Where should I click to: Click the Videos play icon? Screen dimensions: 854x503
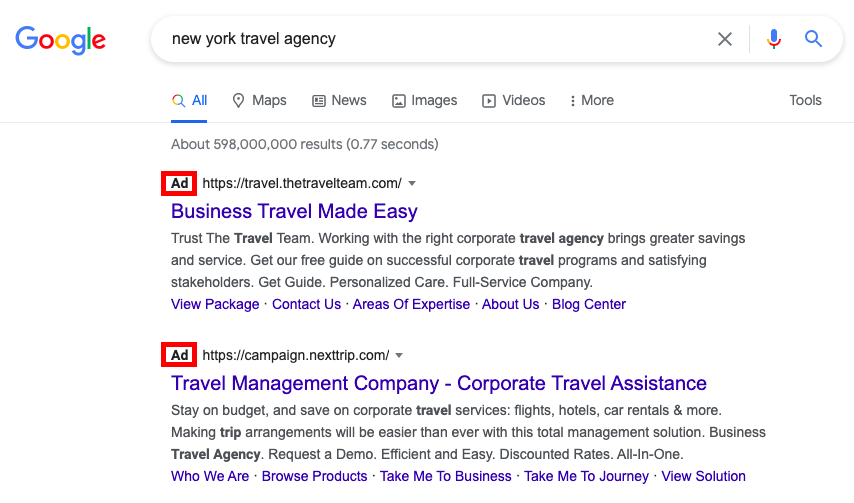click(x=489, y=101)
